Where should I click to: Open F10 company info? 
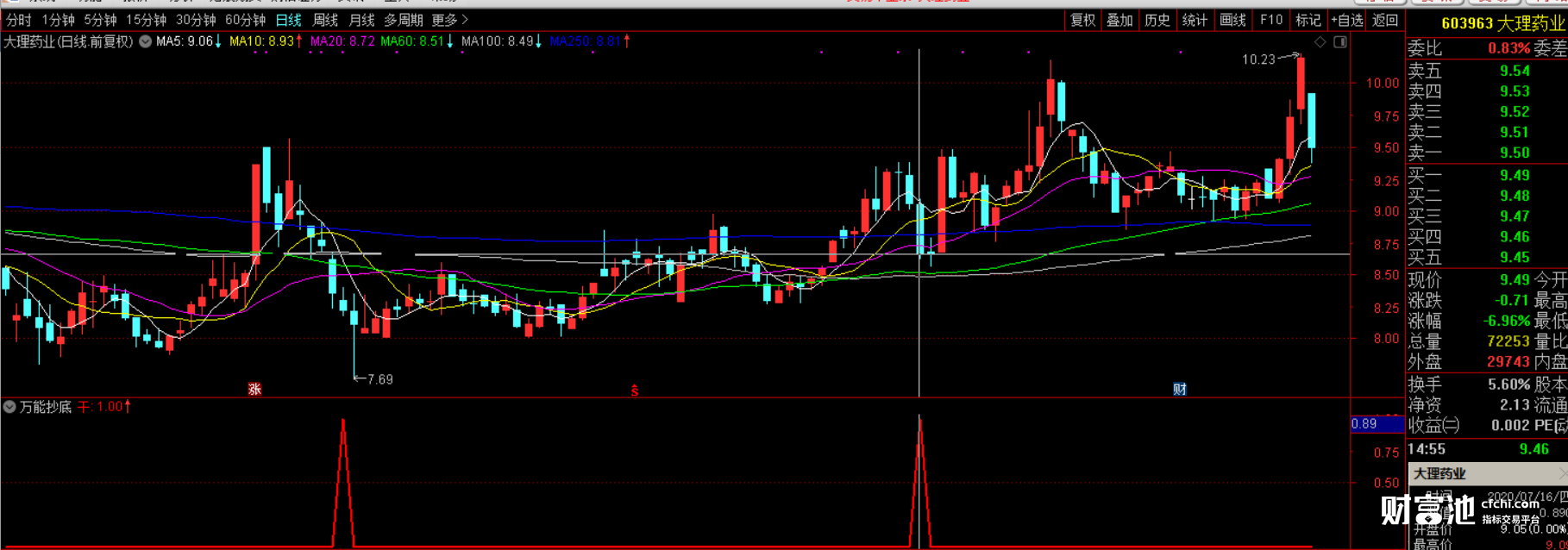pos(1271,20)
